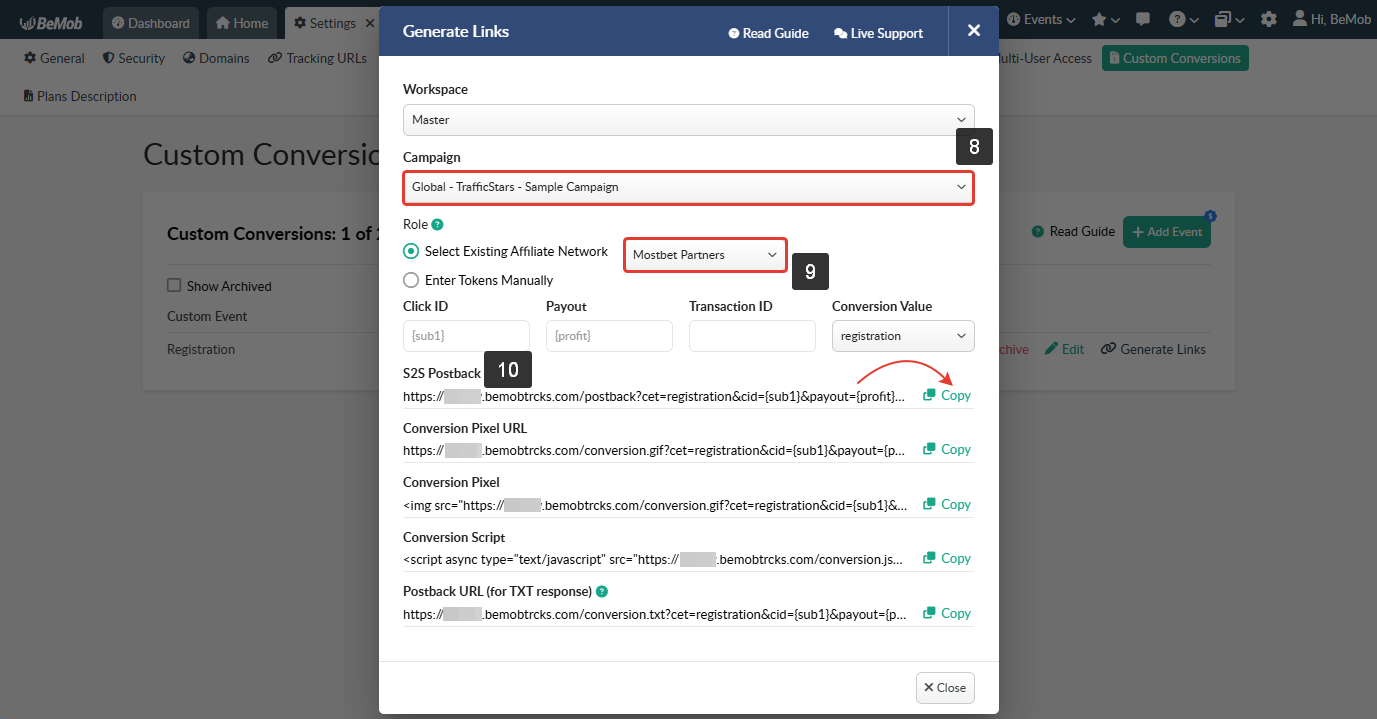Choose Enter Tokens Manually radio button
The height and width of the screenshot is (719, 1377).
tap(411, 281)
